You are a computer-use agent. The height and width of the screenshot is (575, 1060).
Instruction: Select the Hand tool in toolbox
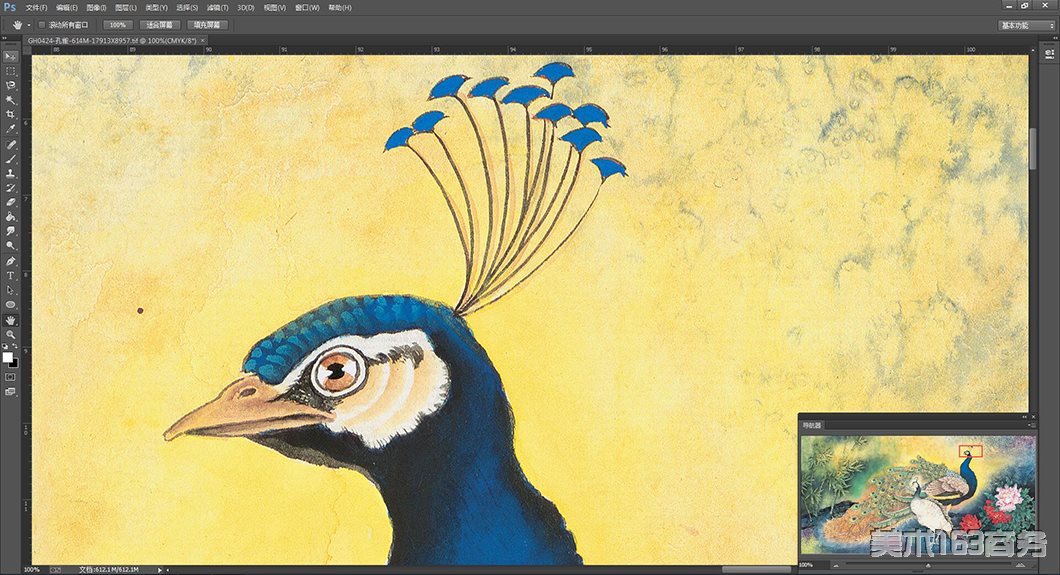point(10,320)
